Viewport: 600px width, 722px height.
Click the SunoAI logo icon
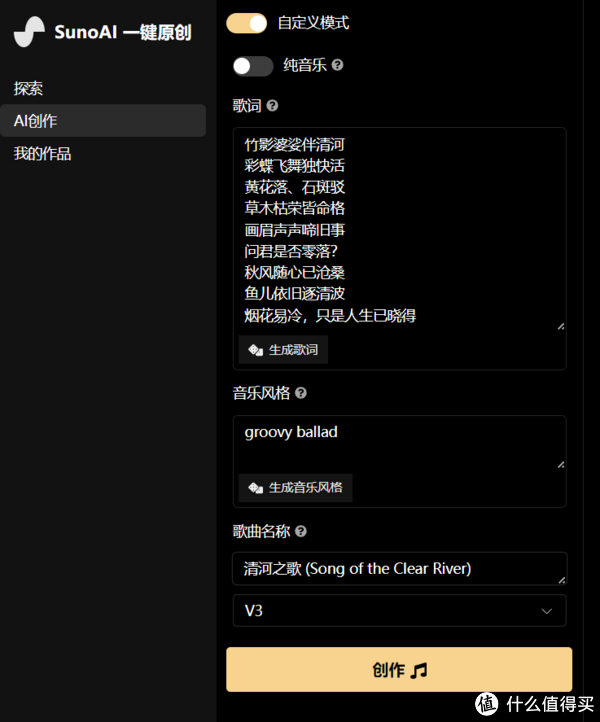[30, 32]
